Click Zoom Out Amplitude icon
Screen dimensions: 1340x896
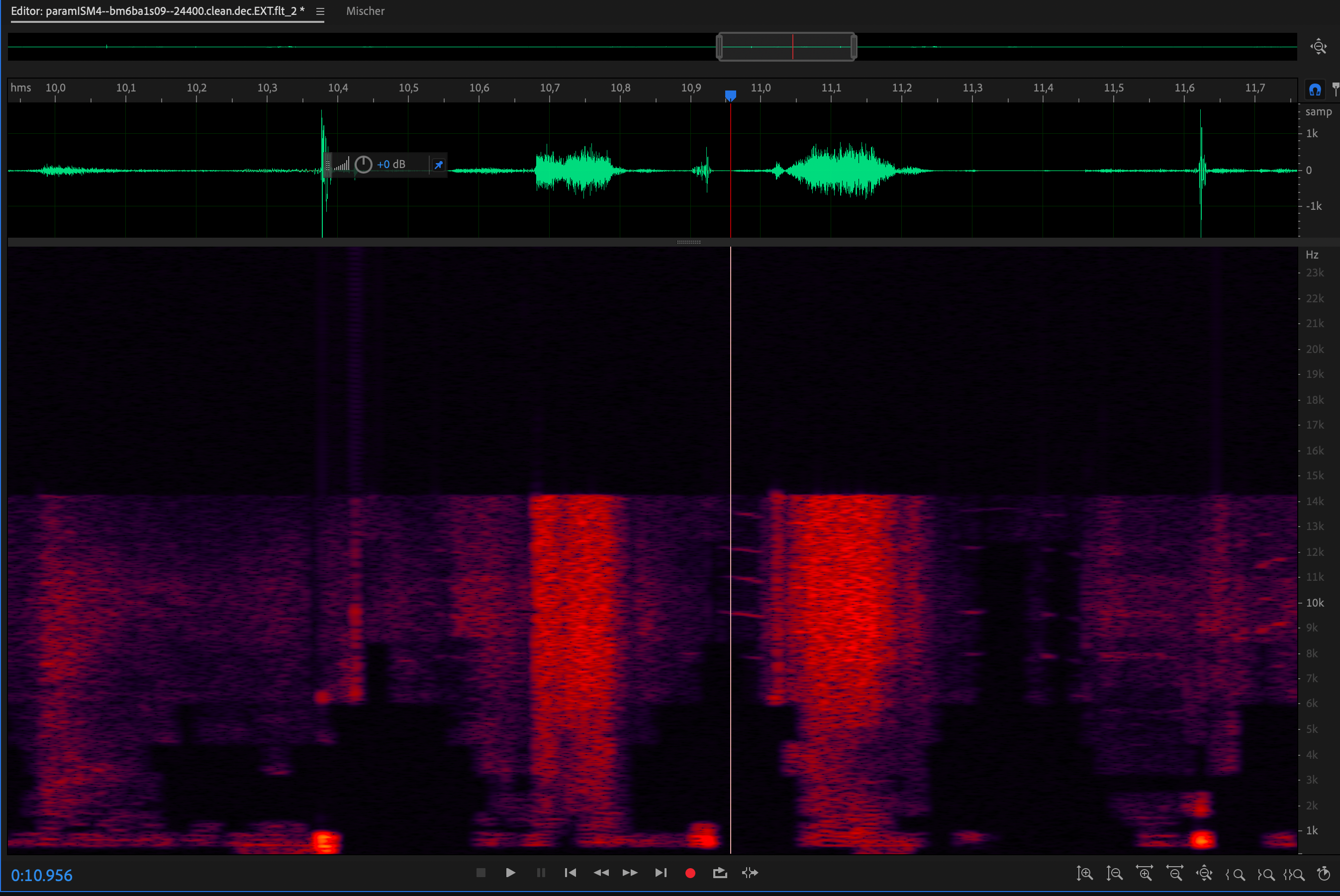click(1114, 874)
